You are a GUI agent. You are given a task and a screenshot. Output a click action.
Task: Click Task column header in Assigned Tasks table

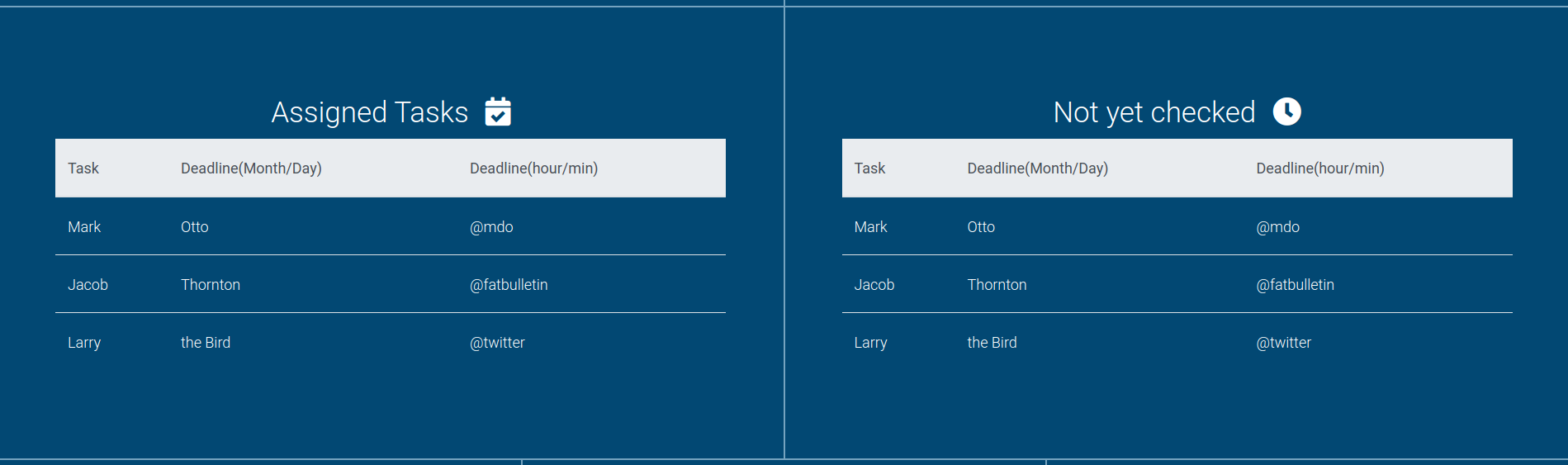pos(83,168)
